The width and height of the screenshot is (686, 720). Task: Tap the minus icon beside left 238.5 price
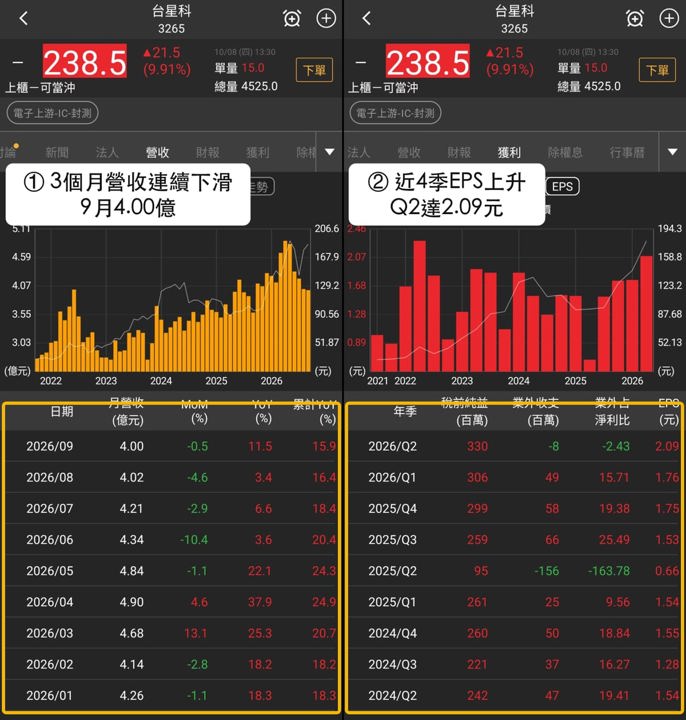pyautogui.click(x=17, y=62)
